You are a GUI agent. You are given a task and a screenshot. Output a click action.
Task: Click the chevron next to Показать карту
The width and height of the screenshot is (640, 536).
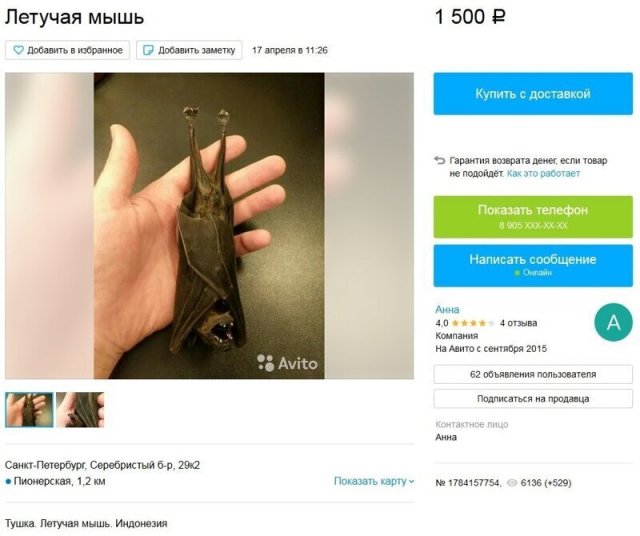(x=411, y=482)
